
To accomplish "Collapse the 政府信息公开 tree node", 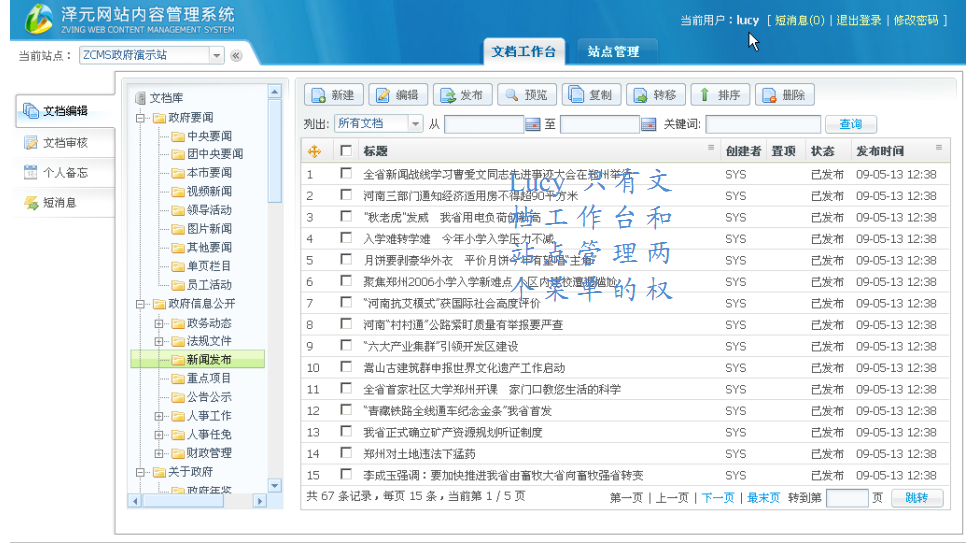I will click(x=140, y=304).
